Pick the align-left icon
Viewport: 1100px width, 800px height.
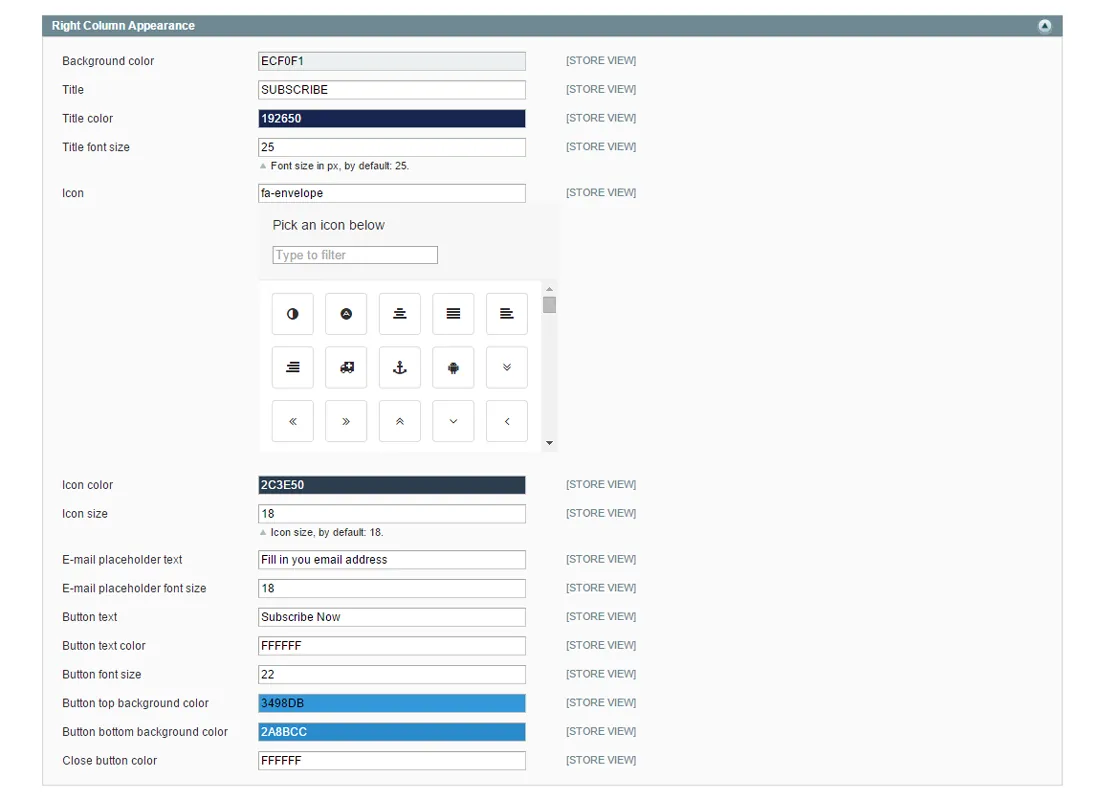507,314
